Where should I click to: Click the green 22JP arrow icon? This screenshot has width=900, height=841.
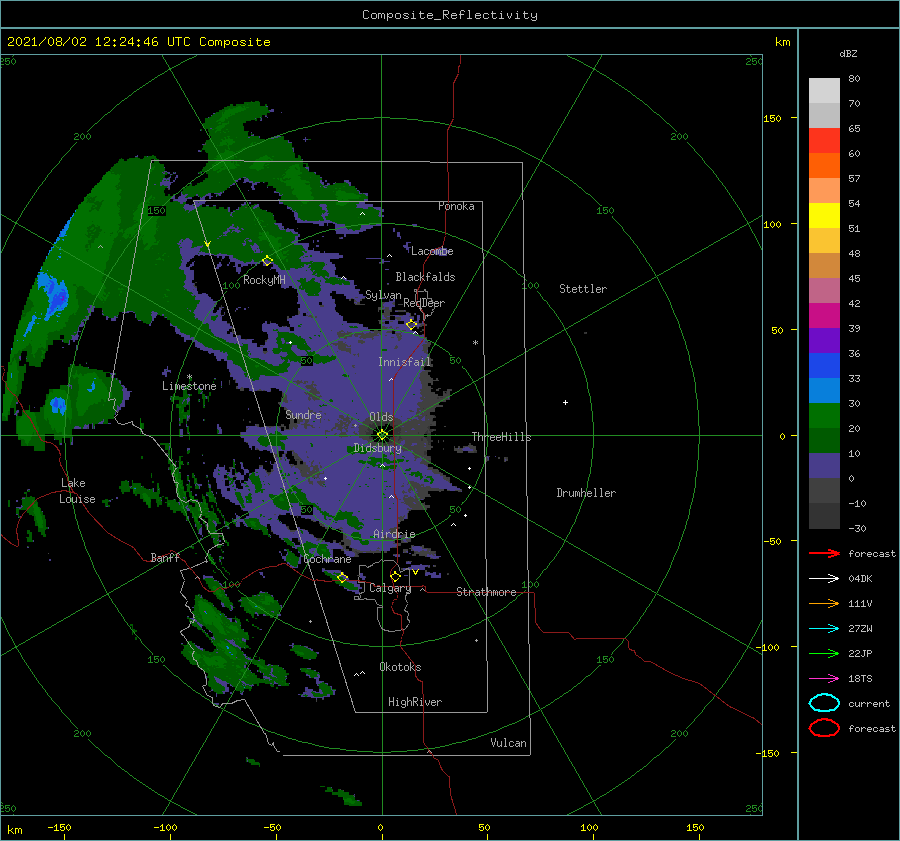pyautogui.click(x=824, y=653)
